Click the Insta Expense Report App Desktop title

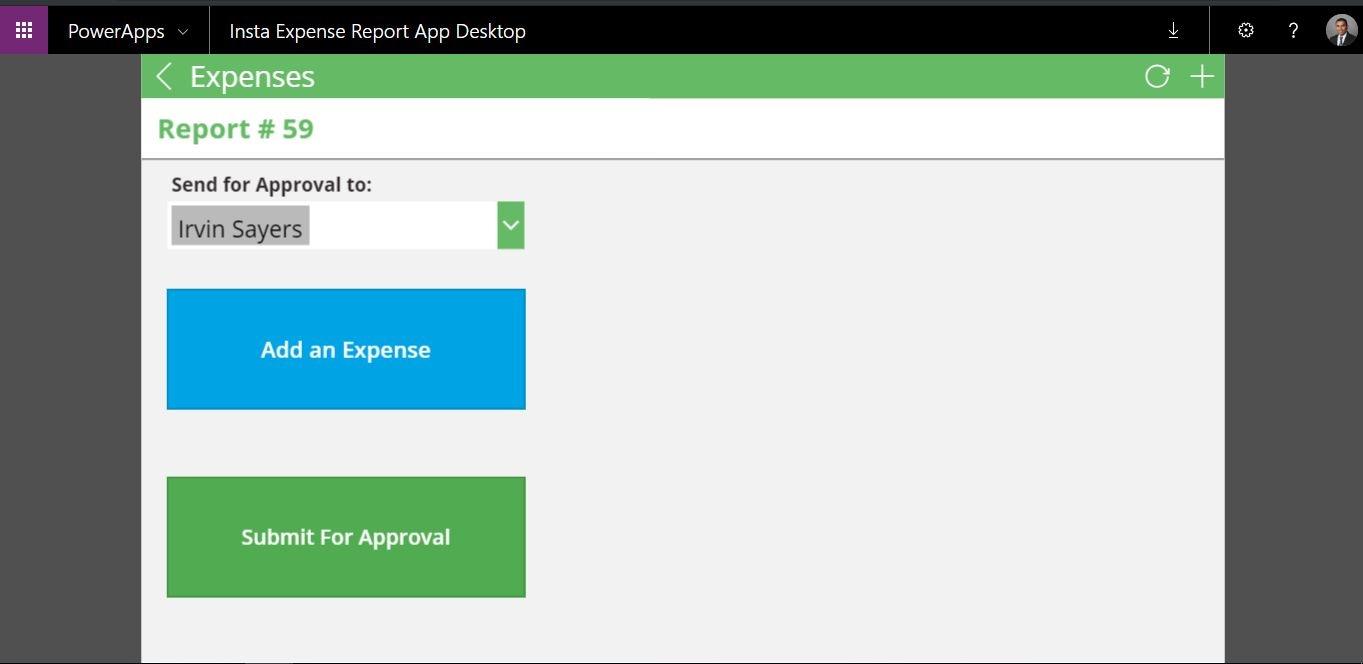click(x=378, y=31)
